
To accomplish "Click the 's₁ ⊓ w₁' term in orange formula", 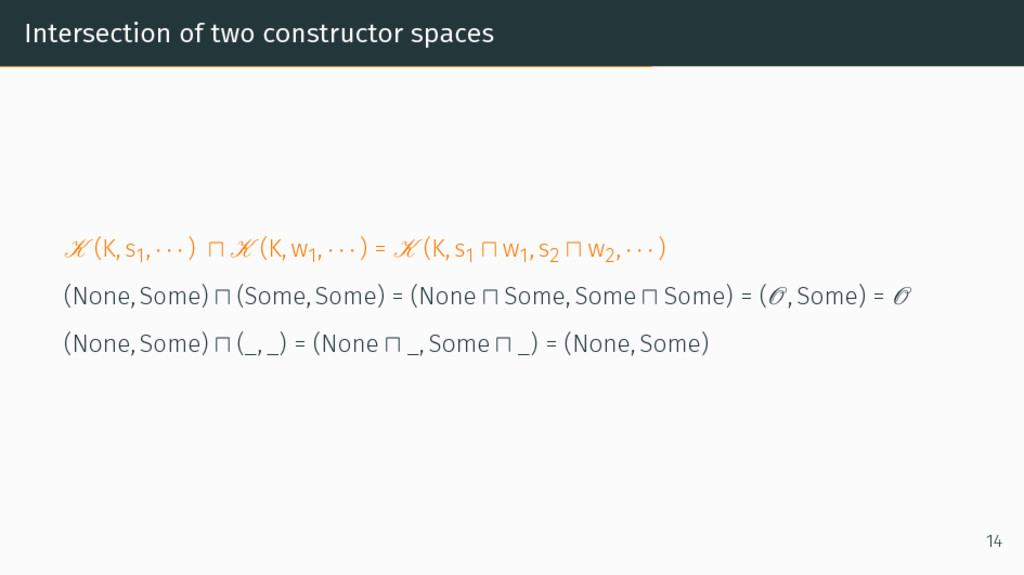I will [x=494, y=250].
